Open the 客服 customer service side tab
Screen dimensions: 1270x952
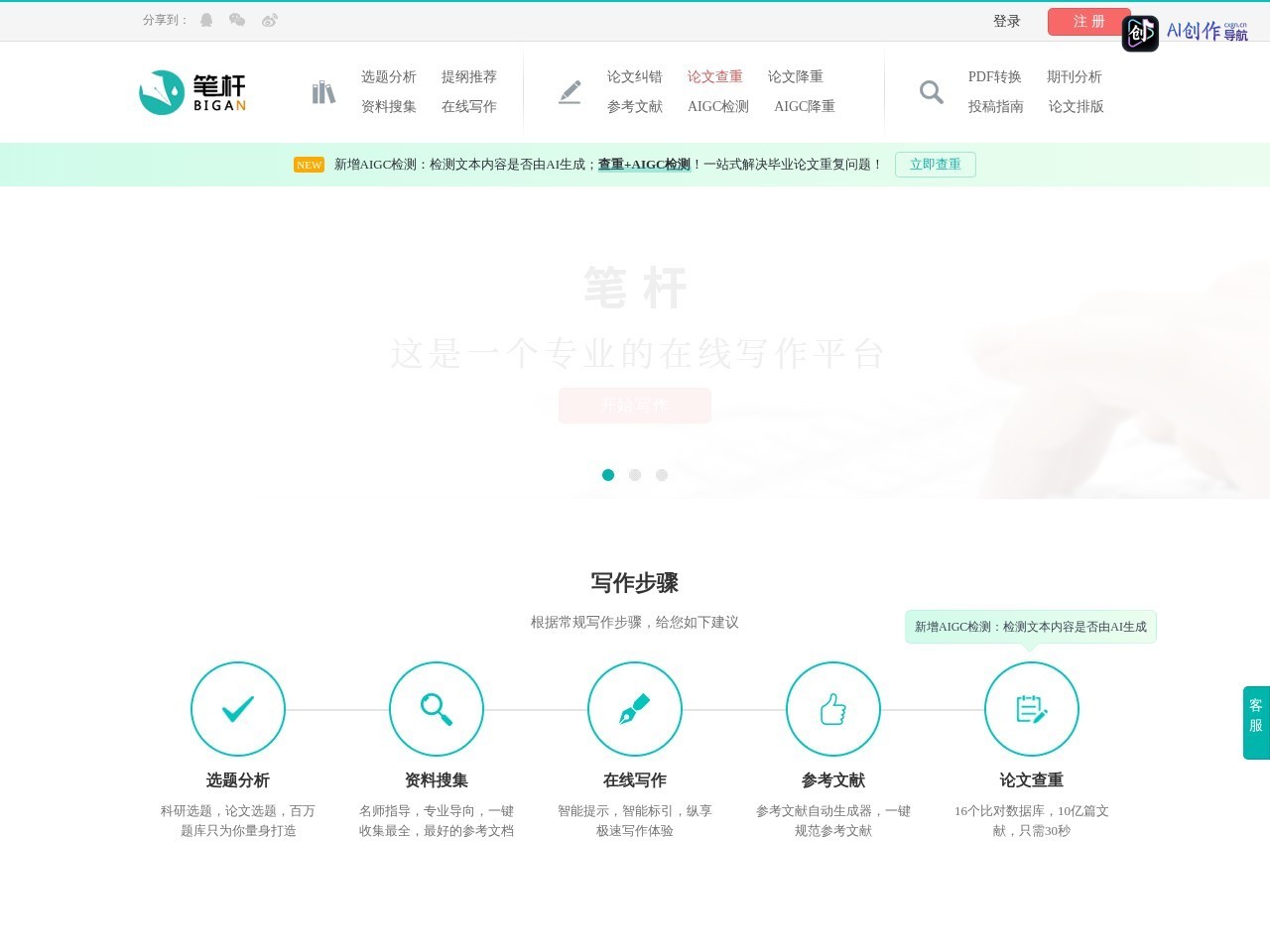coord(1256,723)
